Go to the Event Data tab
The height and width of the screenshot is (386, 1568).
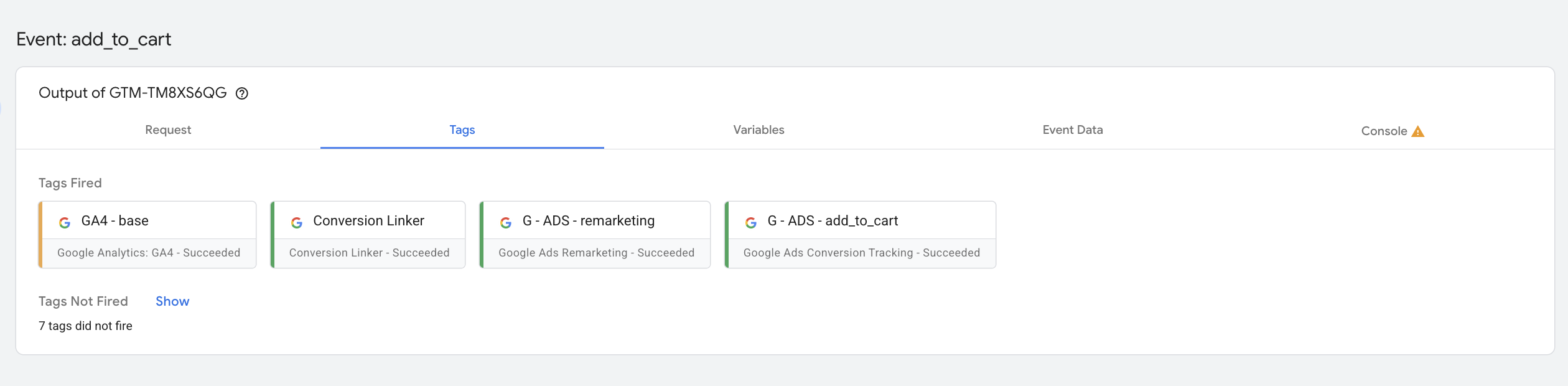(x=1073, y=130)
